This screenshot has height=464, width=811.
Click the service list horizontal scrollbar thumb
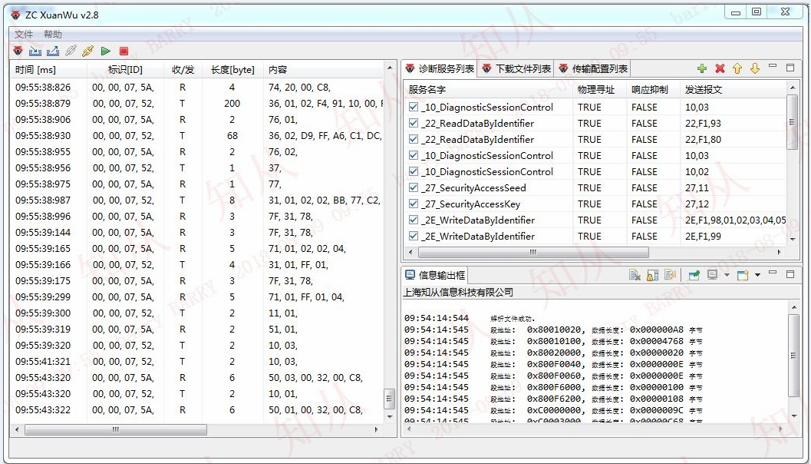coord(533,252)
